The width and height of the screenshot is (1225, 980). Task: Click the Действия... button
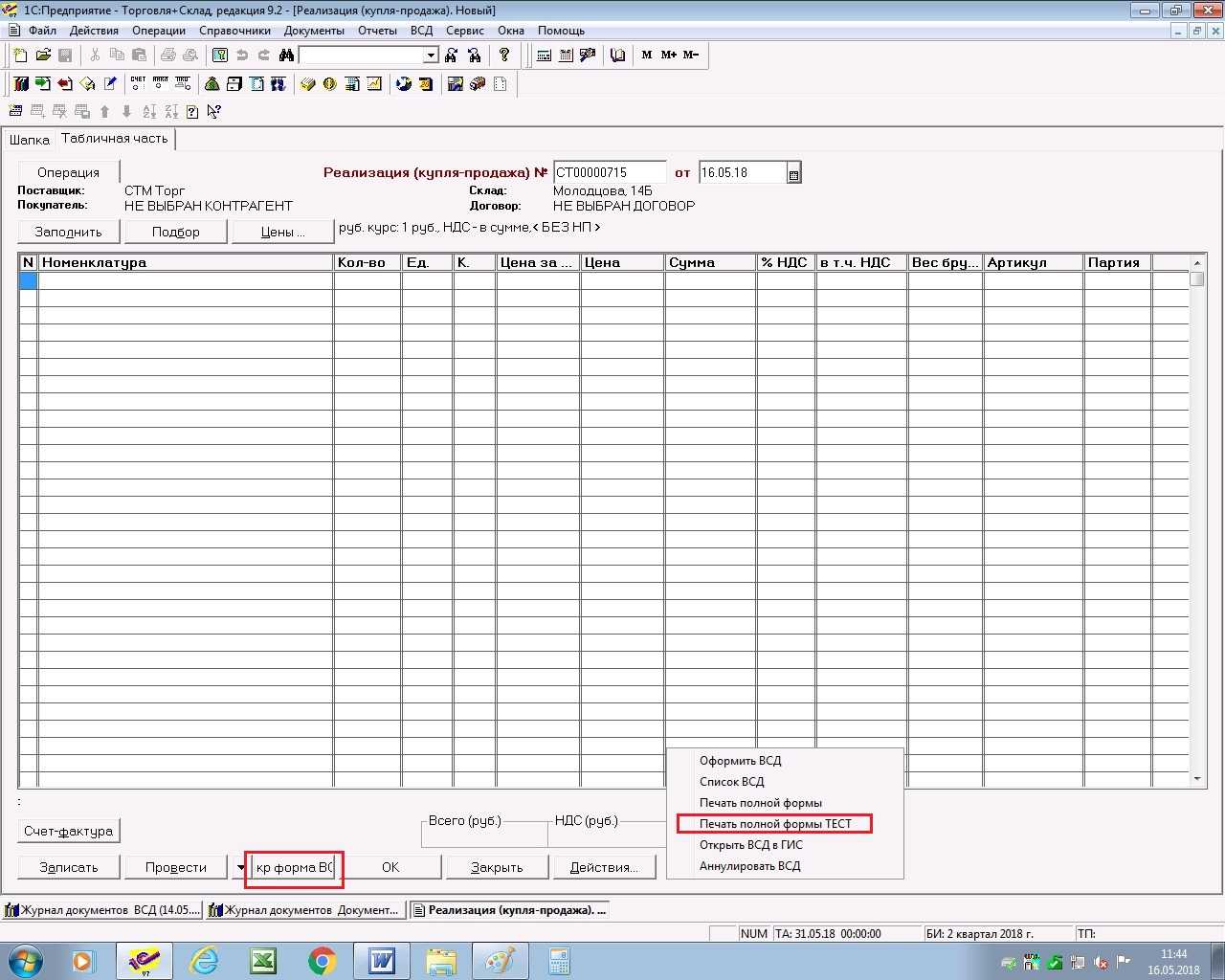point(604,867)
